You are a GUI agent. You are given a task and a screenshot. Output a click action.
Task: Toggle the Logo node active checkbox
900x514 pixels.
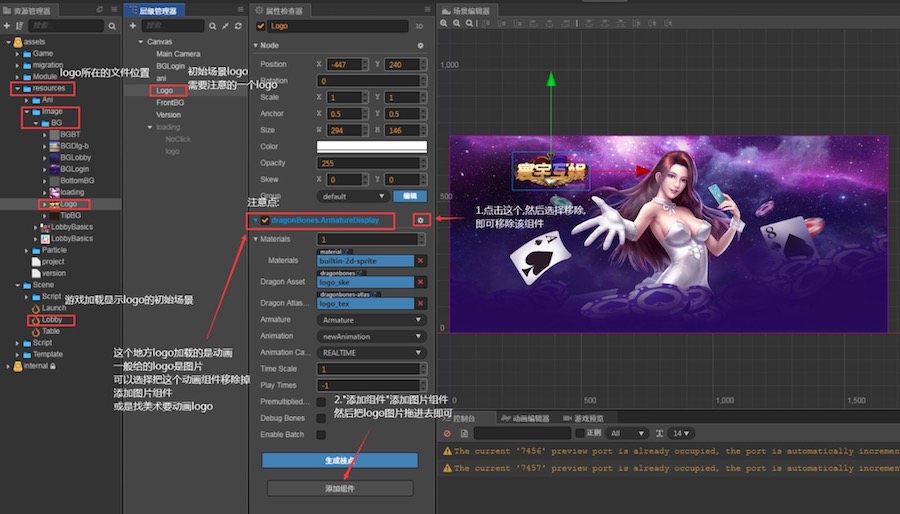[x=261, y=26]
